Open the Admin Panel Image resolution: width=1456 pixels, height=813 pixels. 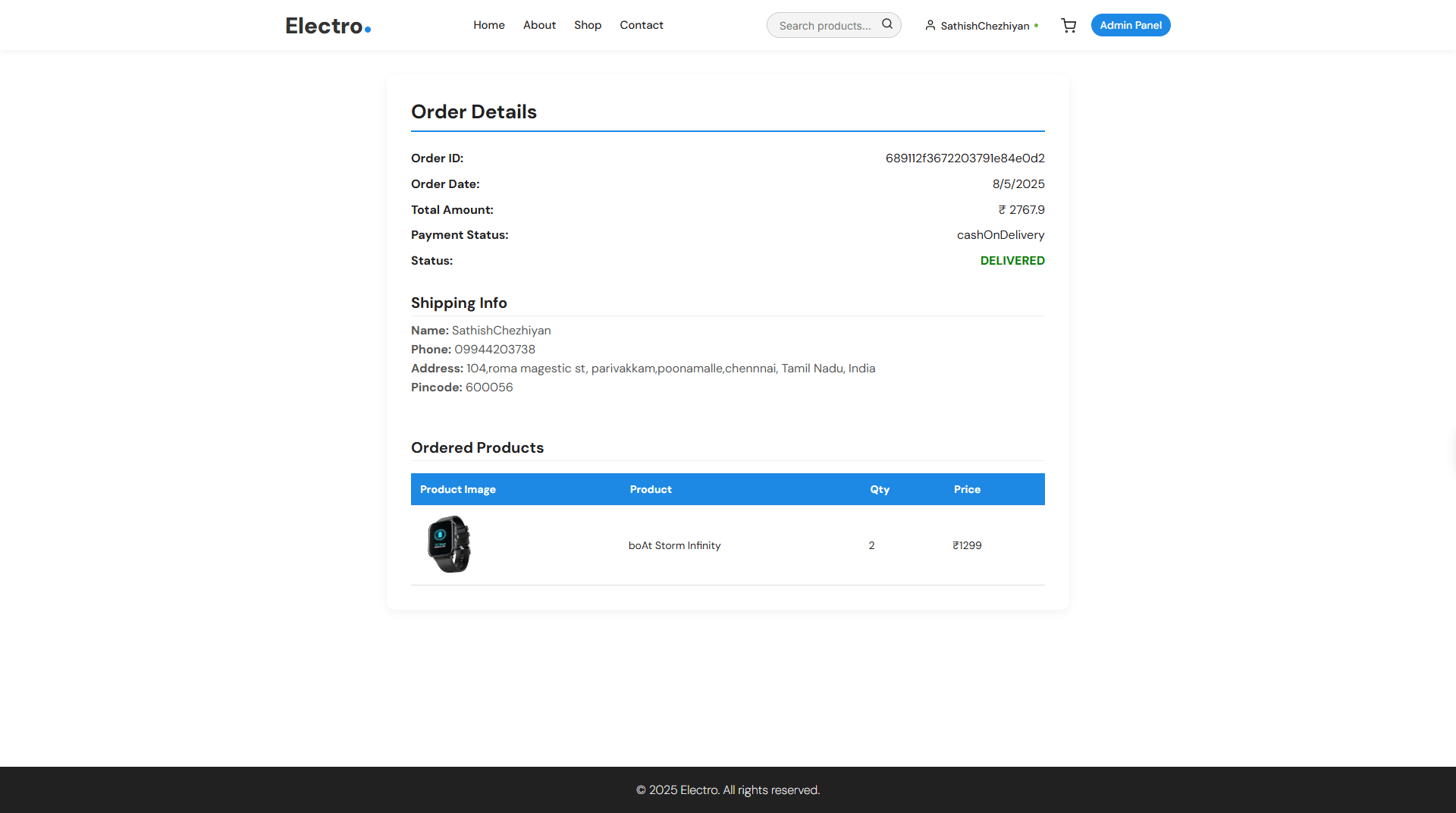tap(1130, 25)
